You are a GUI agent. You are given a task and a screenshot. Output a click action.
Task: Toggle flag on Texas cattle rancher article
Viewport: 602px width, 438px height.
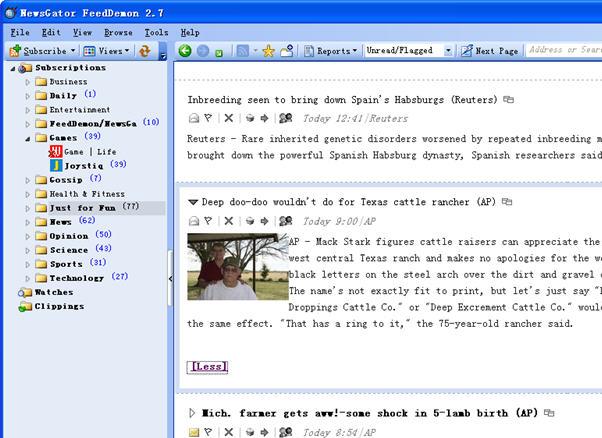208,221
